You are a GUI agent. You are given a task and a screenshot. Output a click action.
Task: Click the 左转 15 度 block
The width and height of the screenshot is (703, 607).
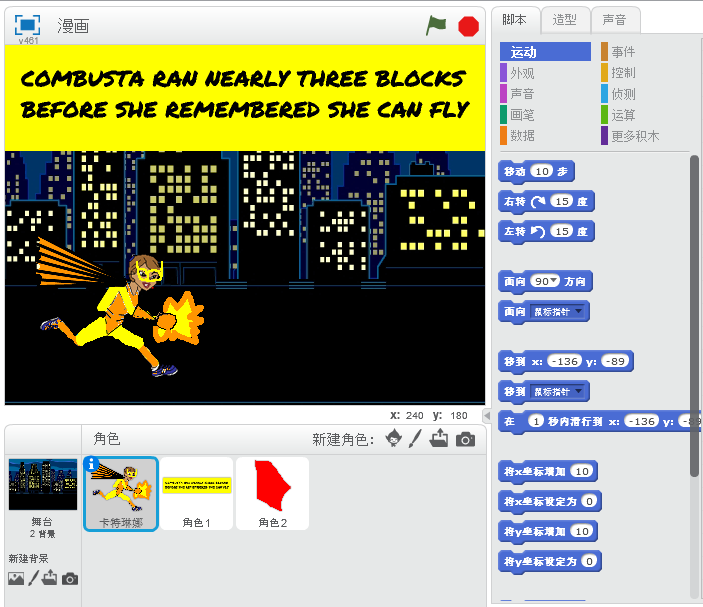pos(514,232)
